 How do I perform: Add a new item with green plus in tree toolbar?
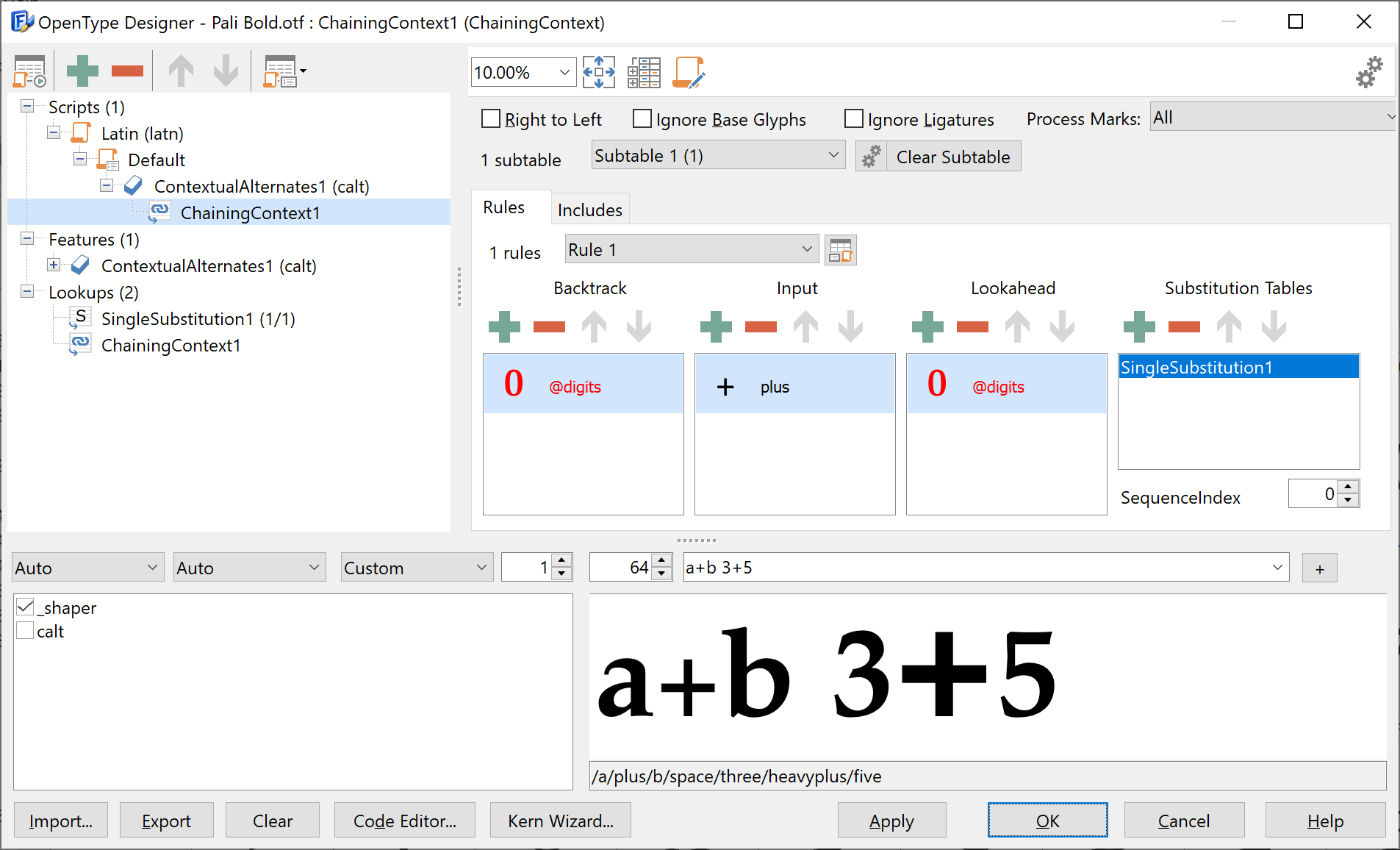tap(82, 71)
